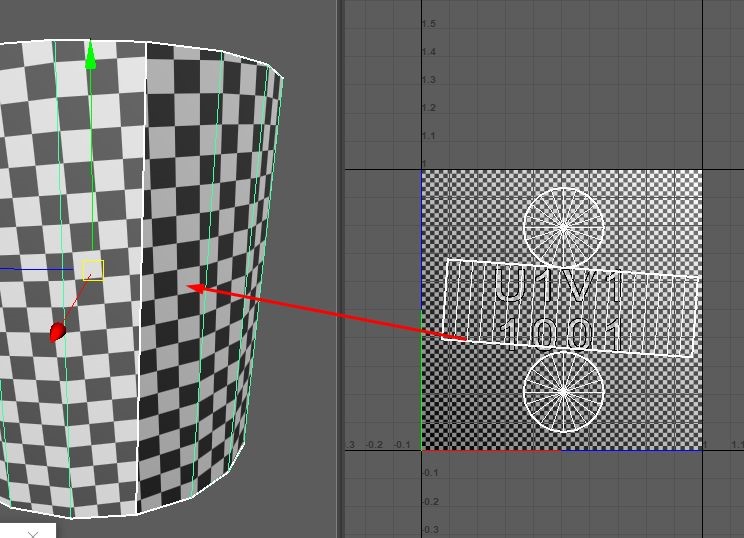
Task: Select the bottom circular UV shell center
Action: coord(563,392)
